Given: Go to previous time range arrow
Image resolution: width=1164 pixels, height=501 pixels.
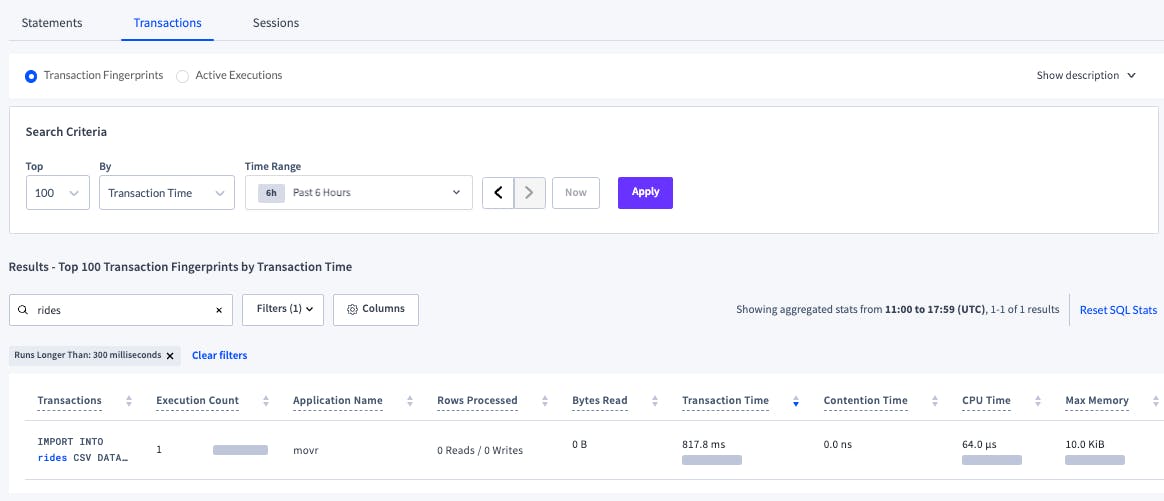Looking at the screenshot, I should pos(498,193).
